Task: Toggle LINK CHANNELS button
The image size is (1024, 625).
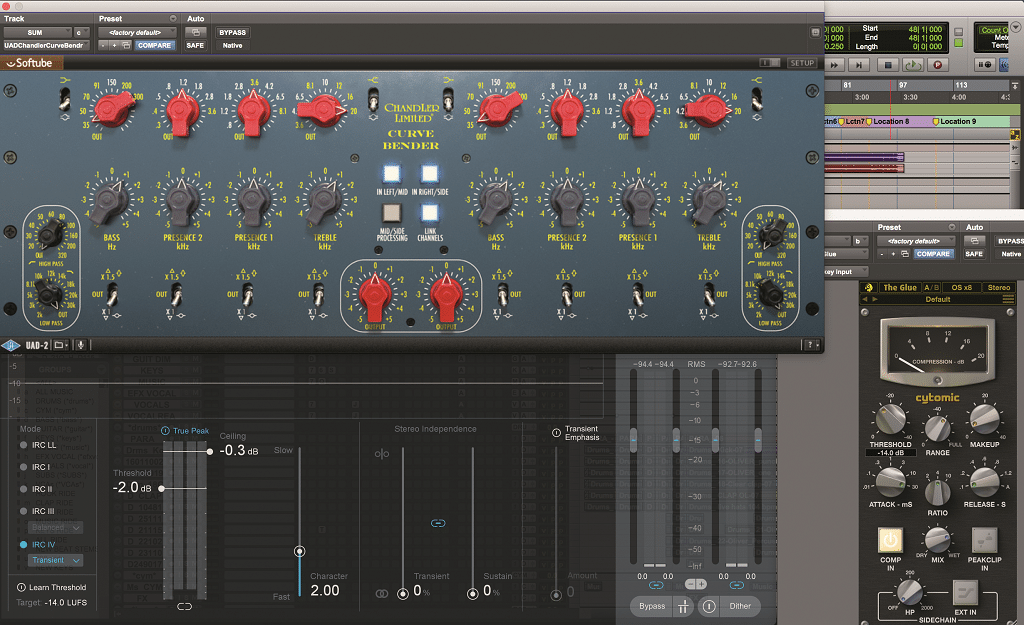Action: click(430, 213)
